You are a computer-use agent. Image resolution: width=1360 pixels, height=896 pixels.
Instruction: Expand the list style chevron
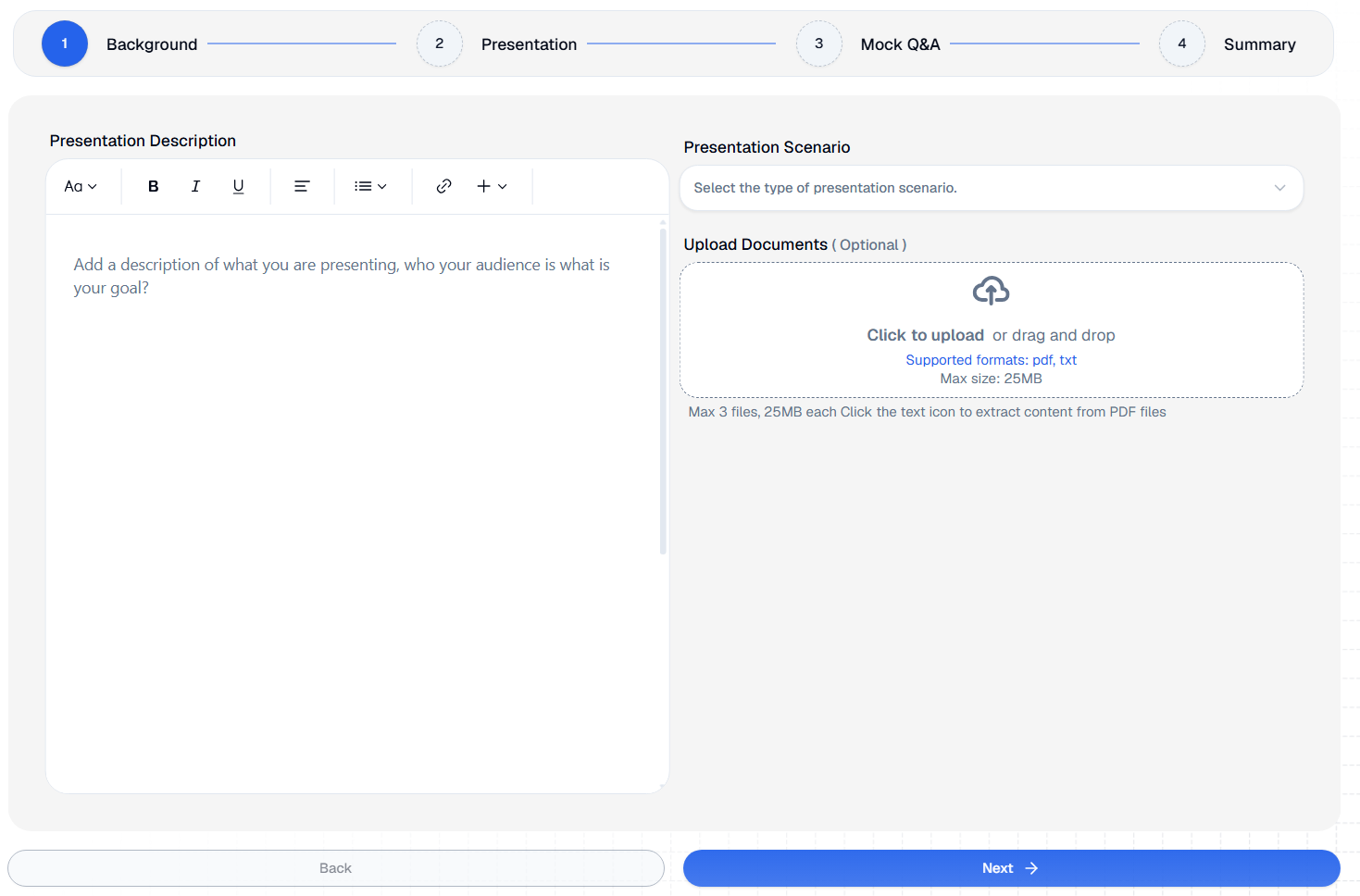pyautogui.click(x=383, y=186)
